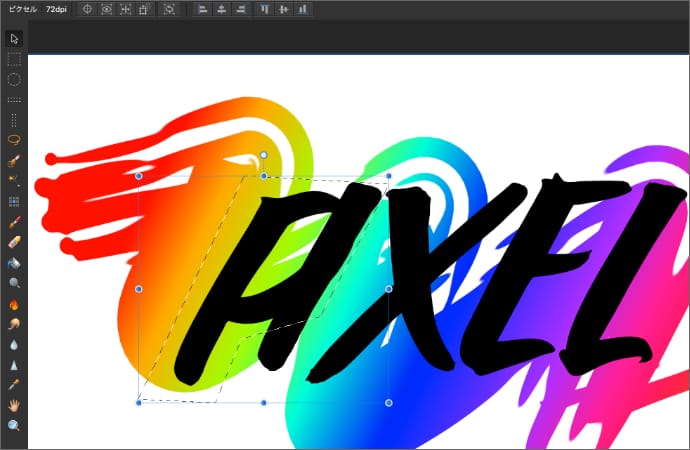Select the Burn flame tool
Screen dimensions: 690x450
tap(14, 303)
